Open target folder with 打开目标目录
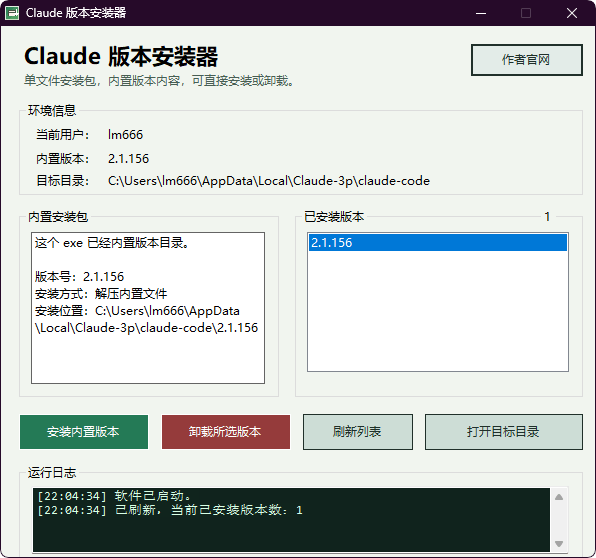 tap(504, 432)
